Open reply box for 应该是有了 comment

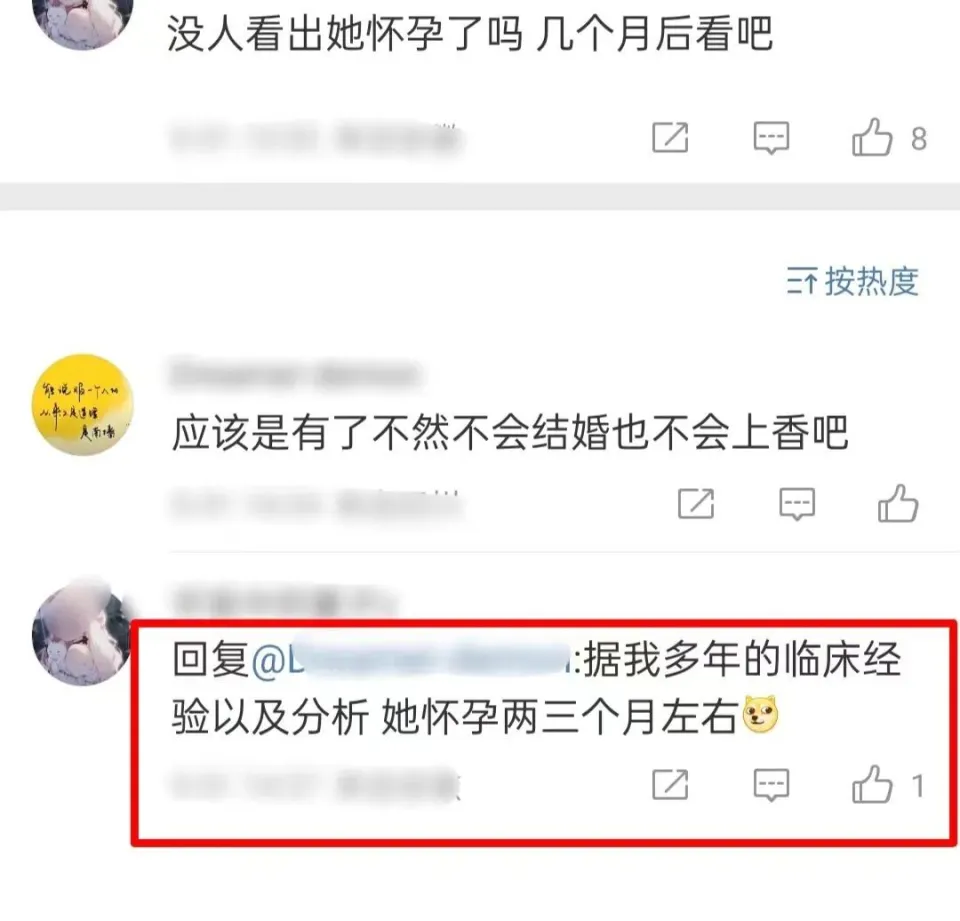pos(797,504)
